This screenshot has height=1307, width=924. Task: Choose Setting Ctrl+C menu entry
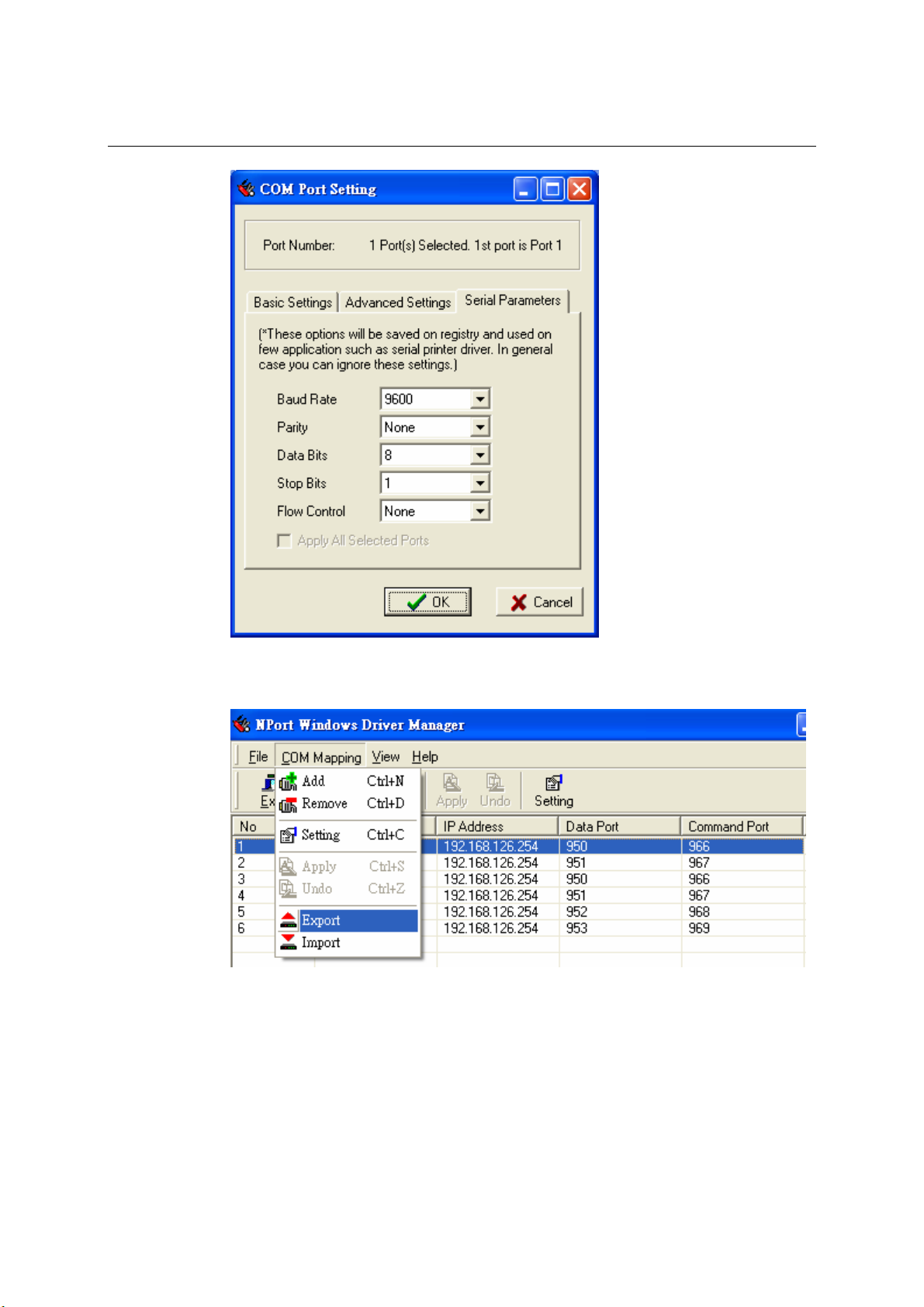[x=348, y=835]
